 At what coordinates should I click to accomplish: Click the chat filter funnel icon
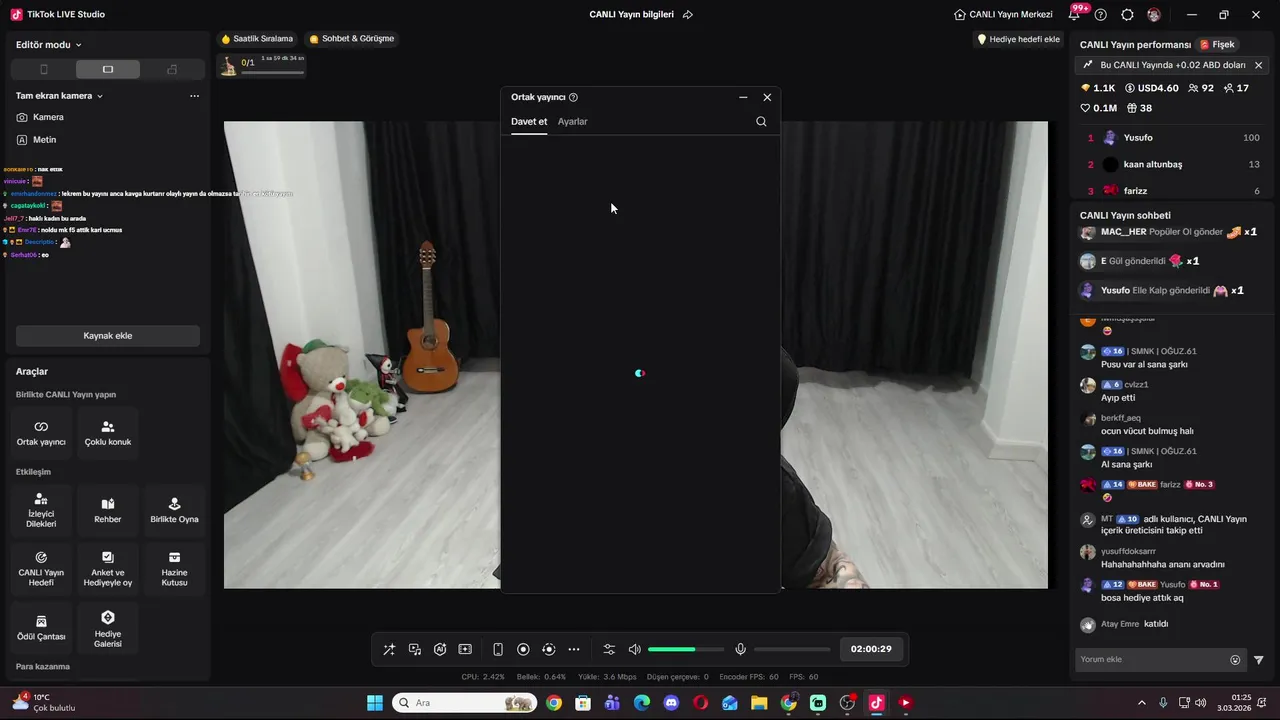[1259, 660]
